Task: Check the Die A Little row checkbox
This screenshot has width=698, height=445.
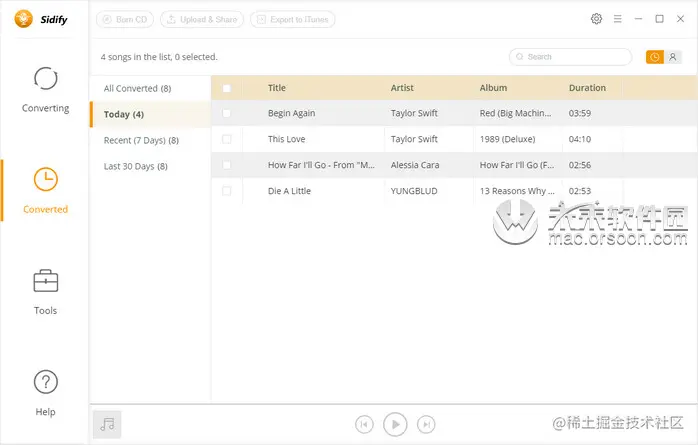Action: click(x=227, y=191)
